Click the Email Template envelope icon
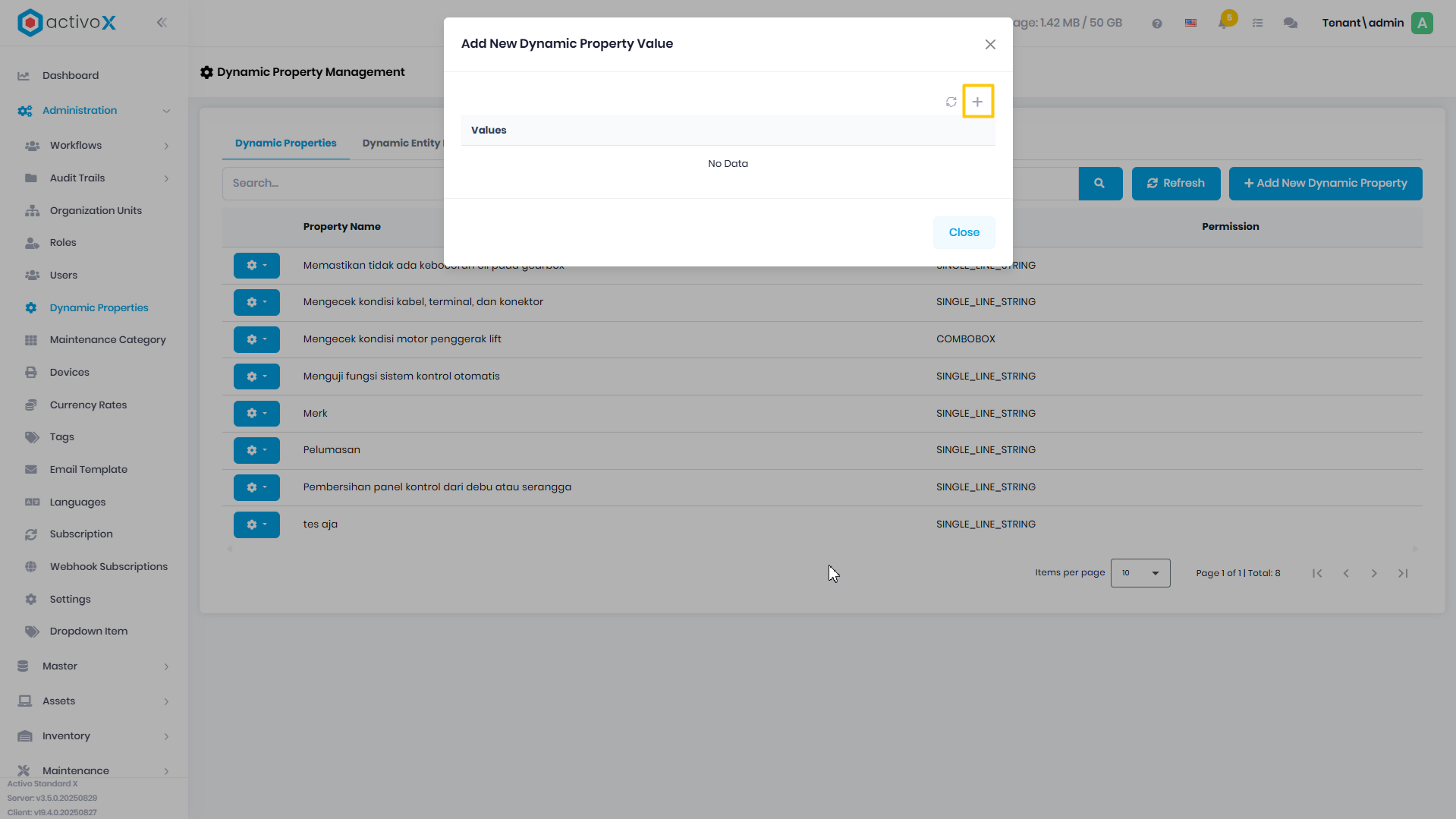This screenshot has height=819, width=1456. [31, 470]
